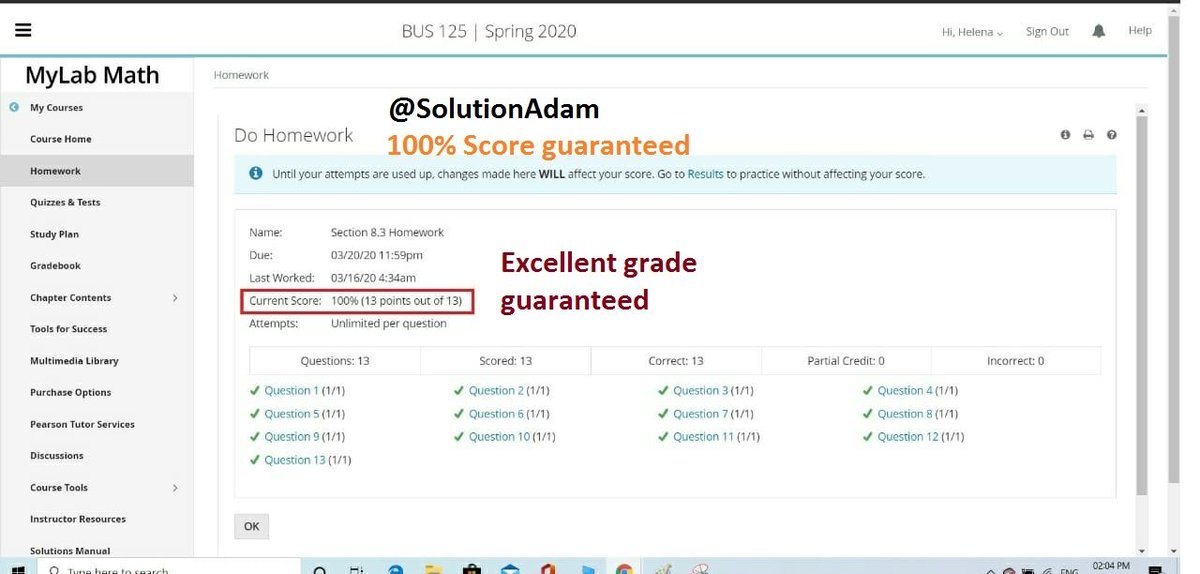Open Quizzes & Tests in sidebar
This screenshot has width=1200, height=574.
click(x=65, y=202)
